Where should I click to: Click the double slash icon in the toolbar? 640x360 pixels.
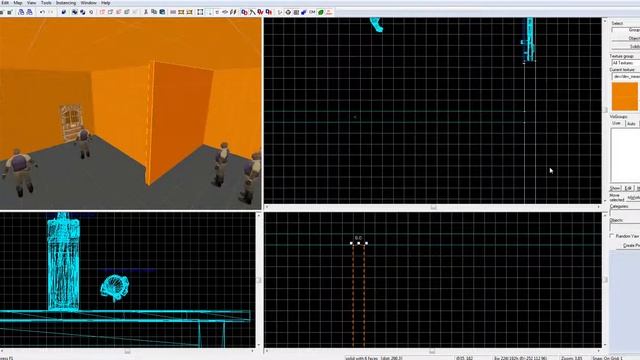pyautogui.click(x=233, y=12)
